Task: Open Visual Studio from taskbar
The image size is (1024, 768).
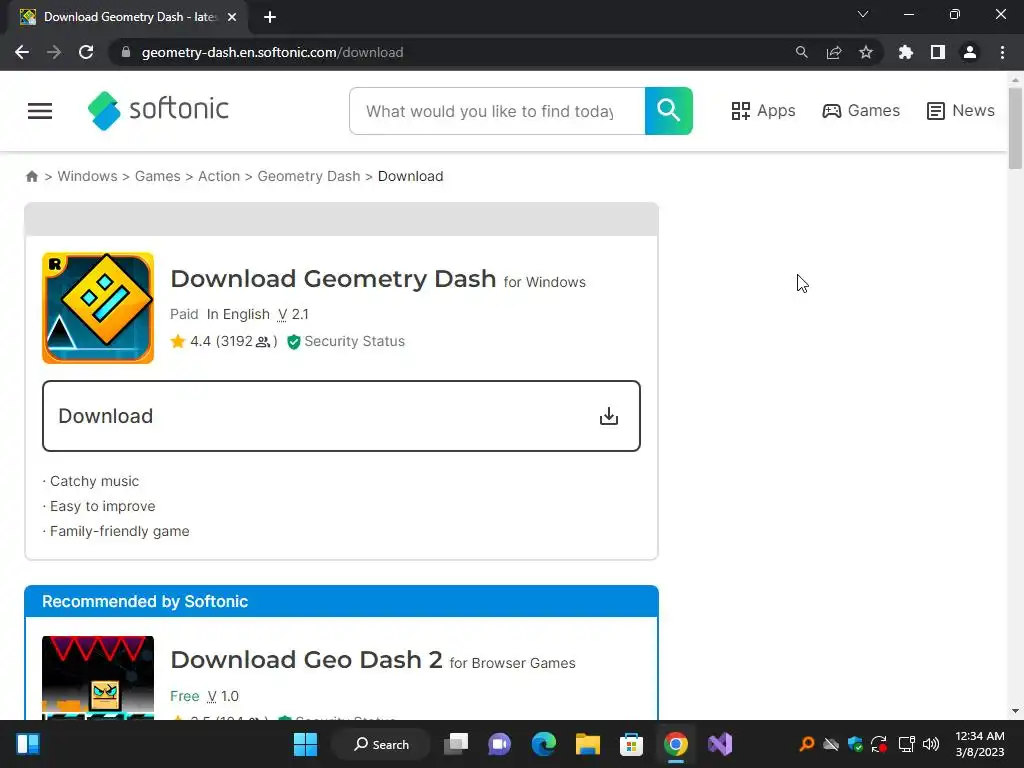Action: (x=720, y=744)
